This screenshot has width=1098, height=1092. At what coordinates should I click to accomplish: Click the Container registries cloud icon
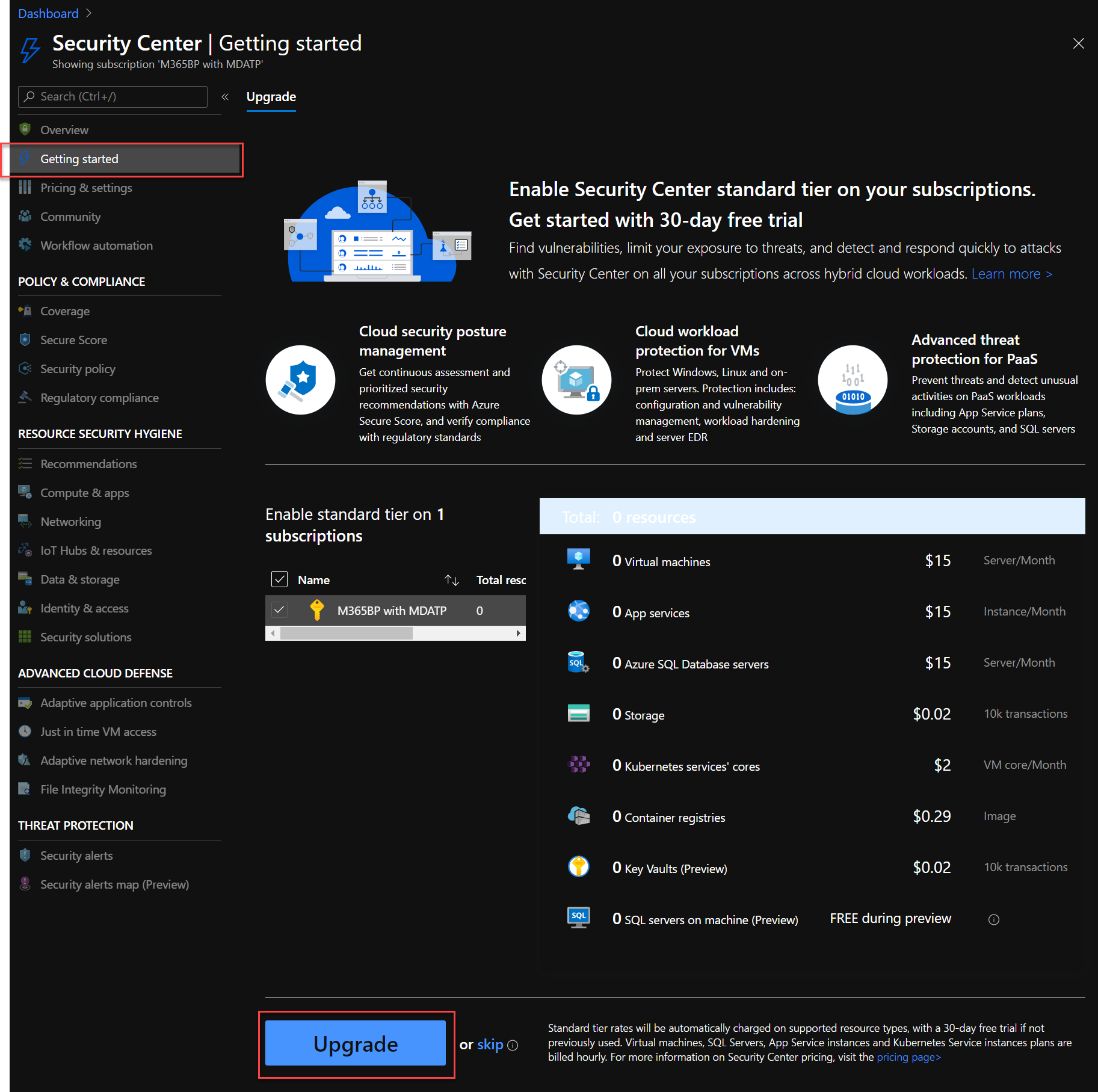[x=579, y=815]
